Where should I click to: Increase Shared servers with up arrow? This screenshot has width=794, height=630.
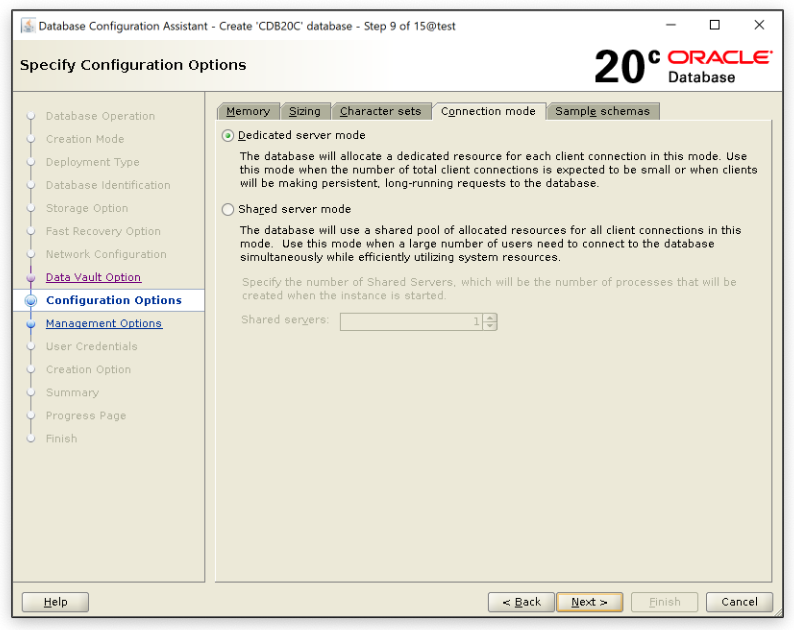tap(490, 318)
